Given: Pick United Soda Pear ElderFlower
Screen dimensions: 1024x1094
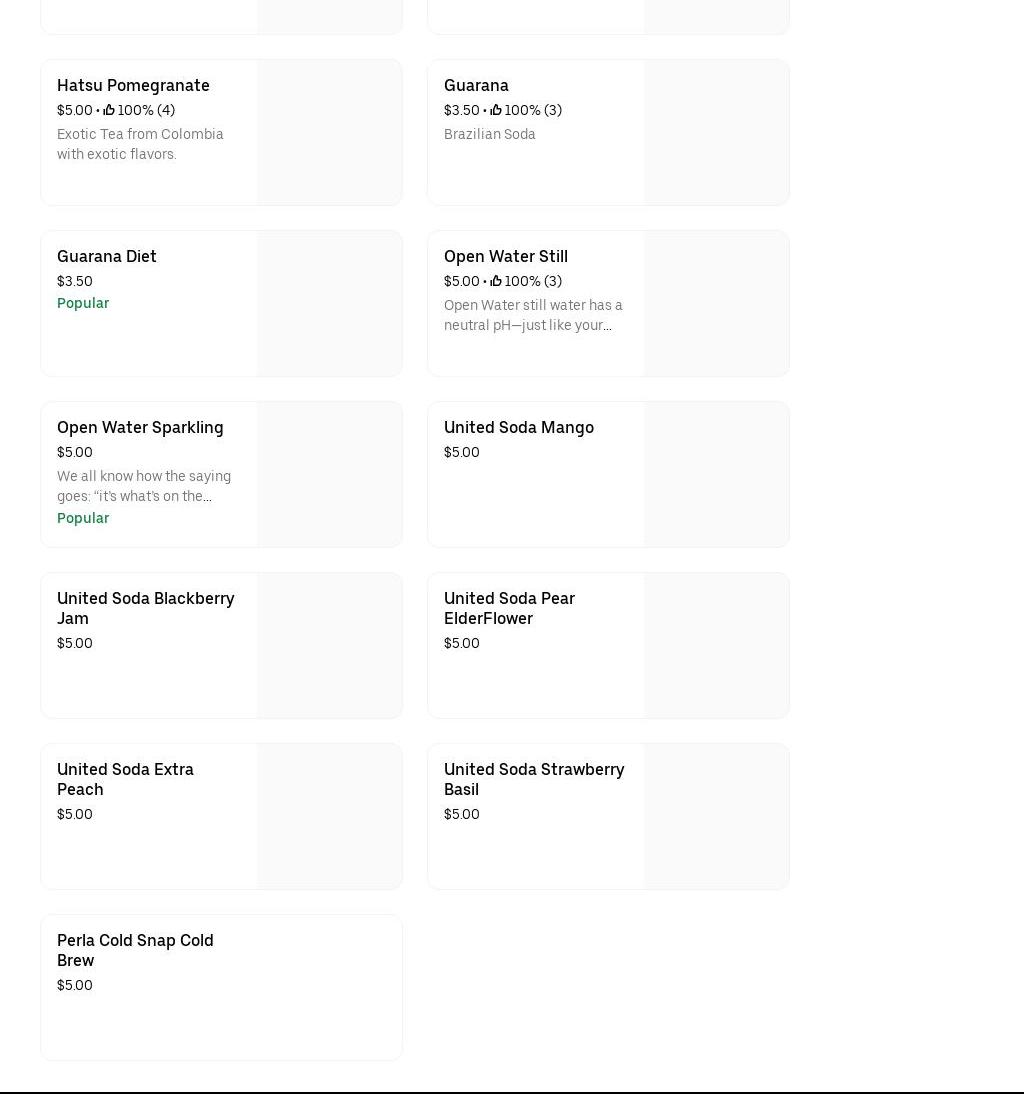Looking at the screenshot, I should click(x=509, y=608).
